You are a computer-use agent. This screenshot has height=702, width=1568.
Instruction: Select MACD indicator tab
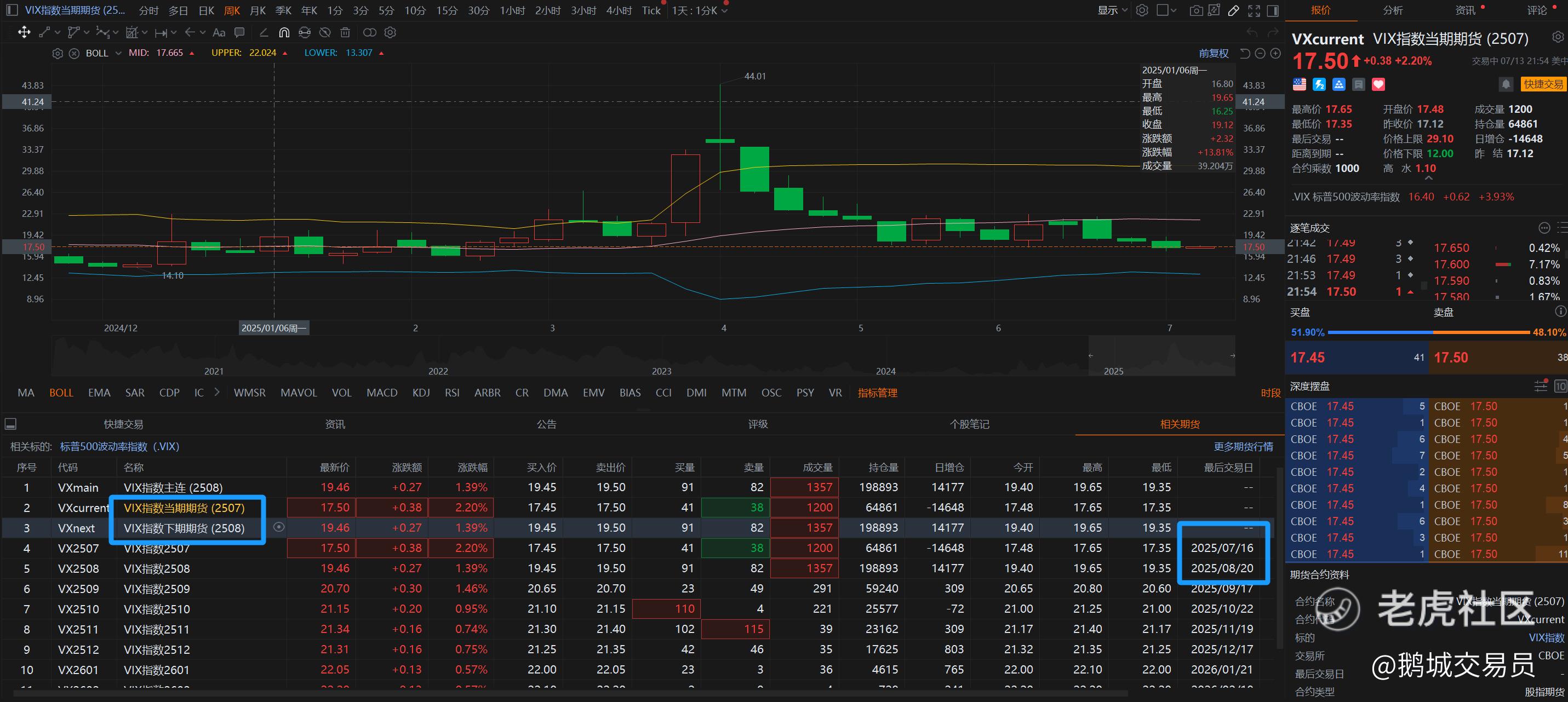[382, 393]
